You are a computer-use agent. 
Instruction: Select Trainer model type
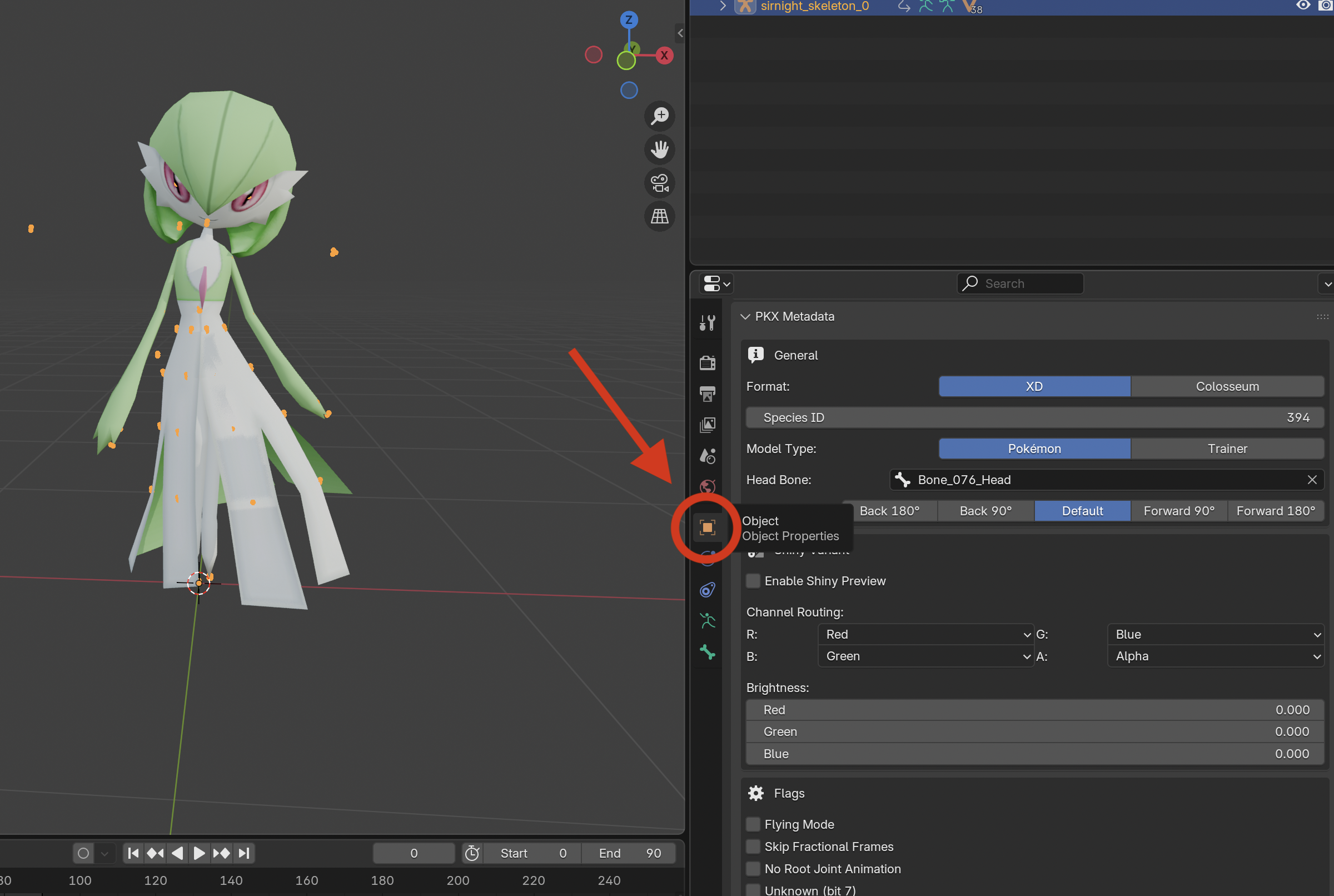click(x=1227, y=449)
